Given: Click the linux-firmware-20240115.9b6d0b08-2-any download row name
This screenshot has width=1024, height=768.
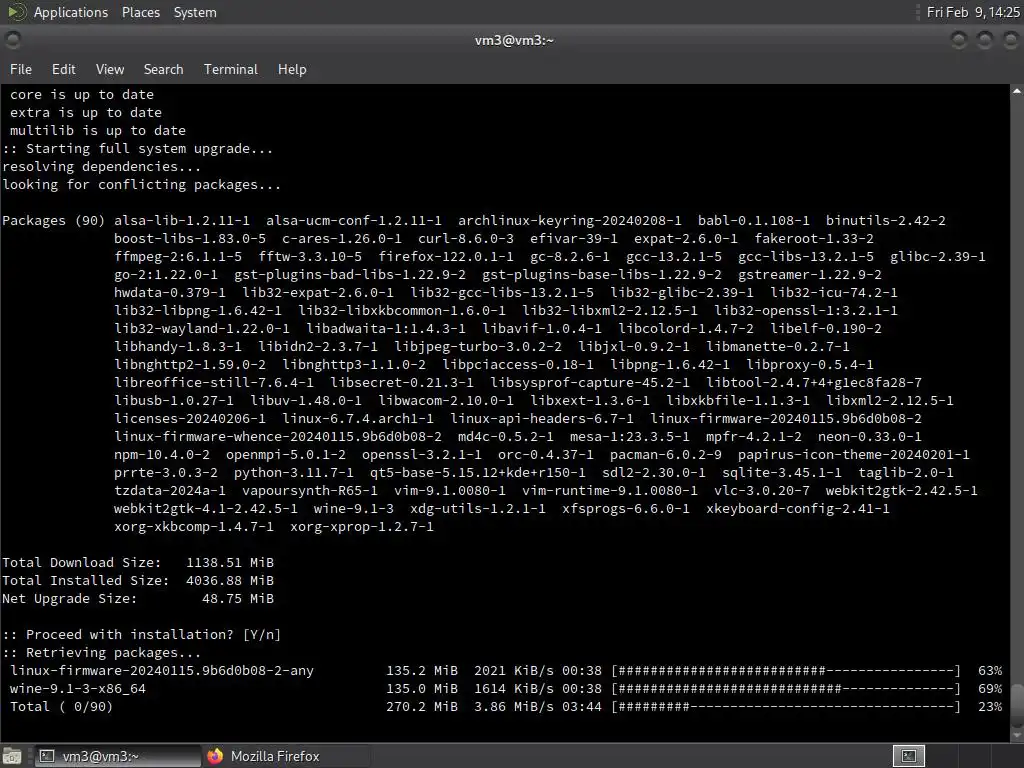Looking at the screenshot, I should click(162, 671).
